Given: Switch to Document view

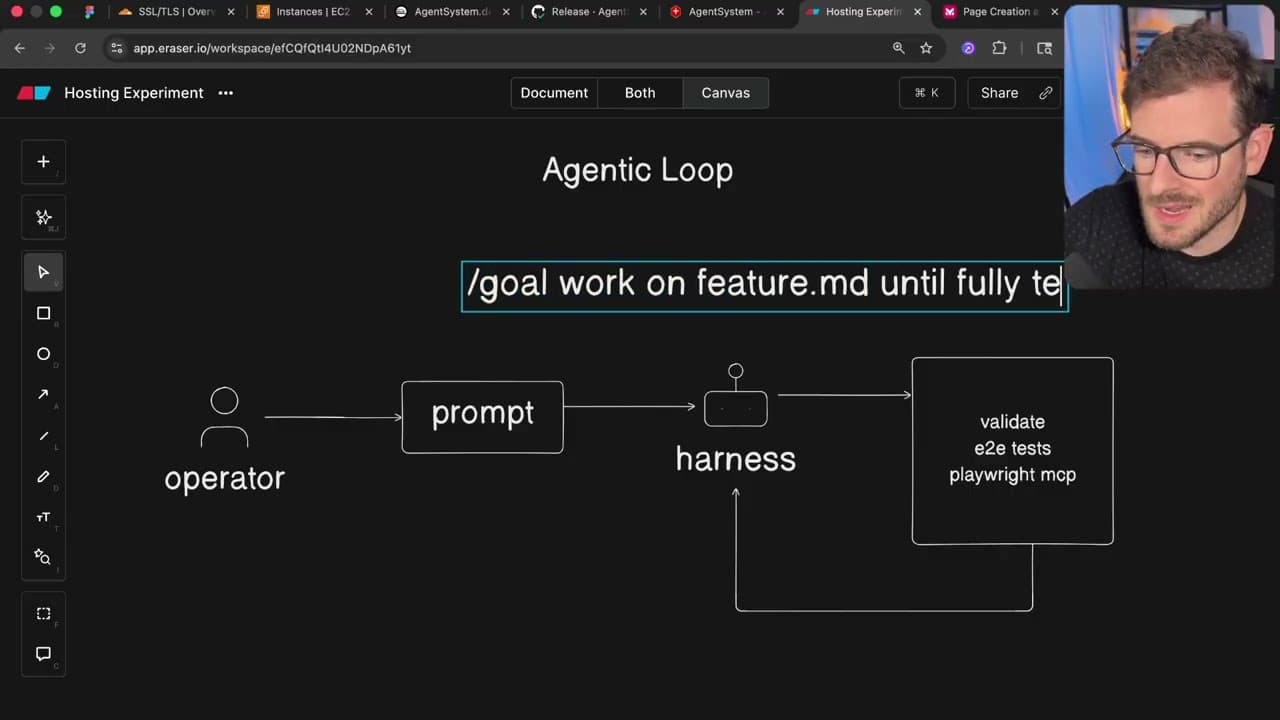Looking at the screenshot, I should (554, 93).
